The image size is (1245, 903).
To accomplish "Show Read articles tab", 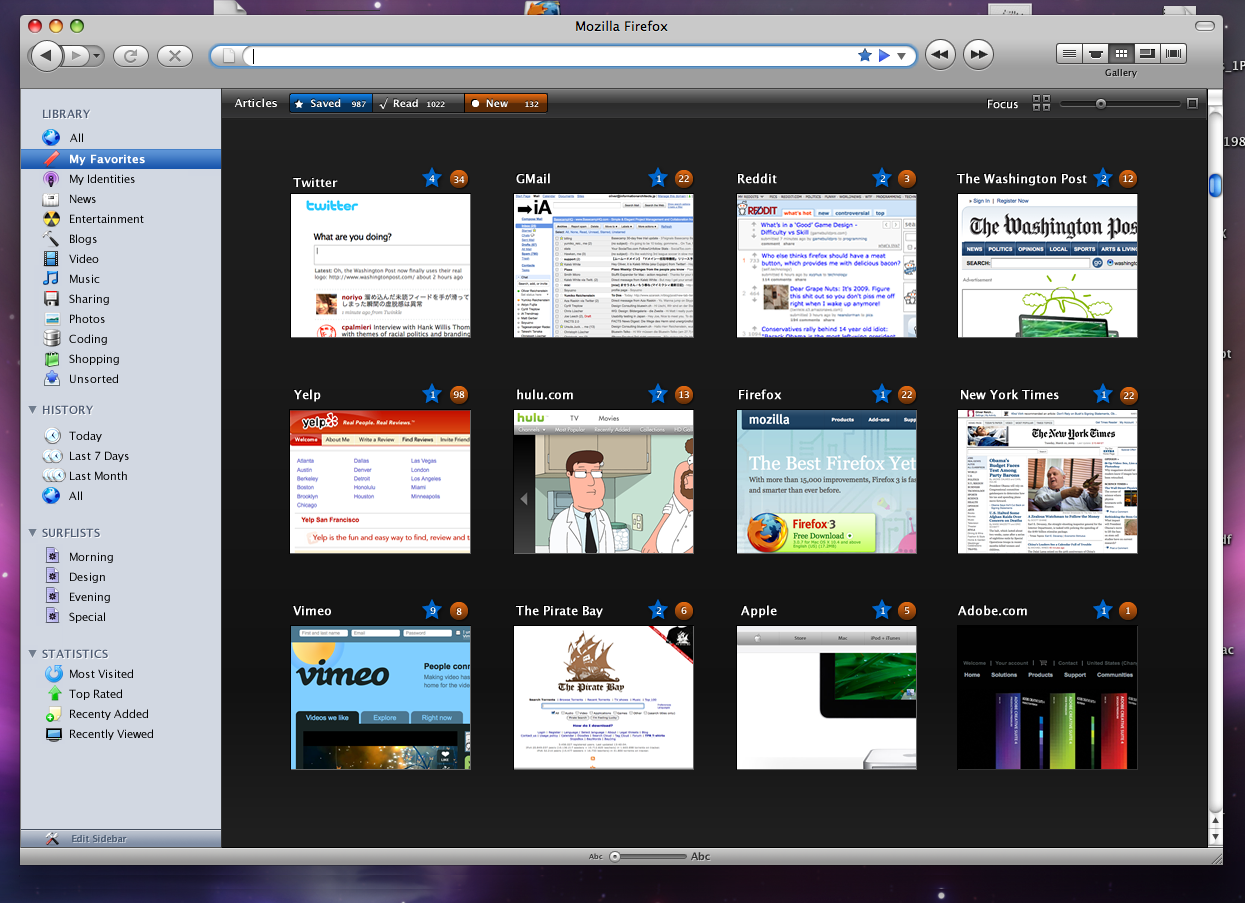I will point(418,103).
